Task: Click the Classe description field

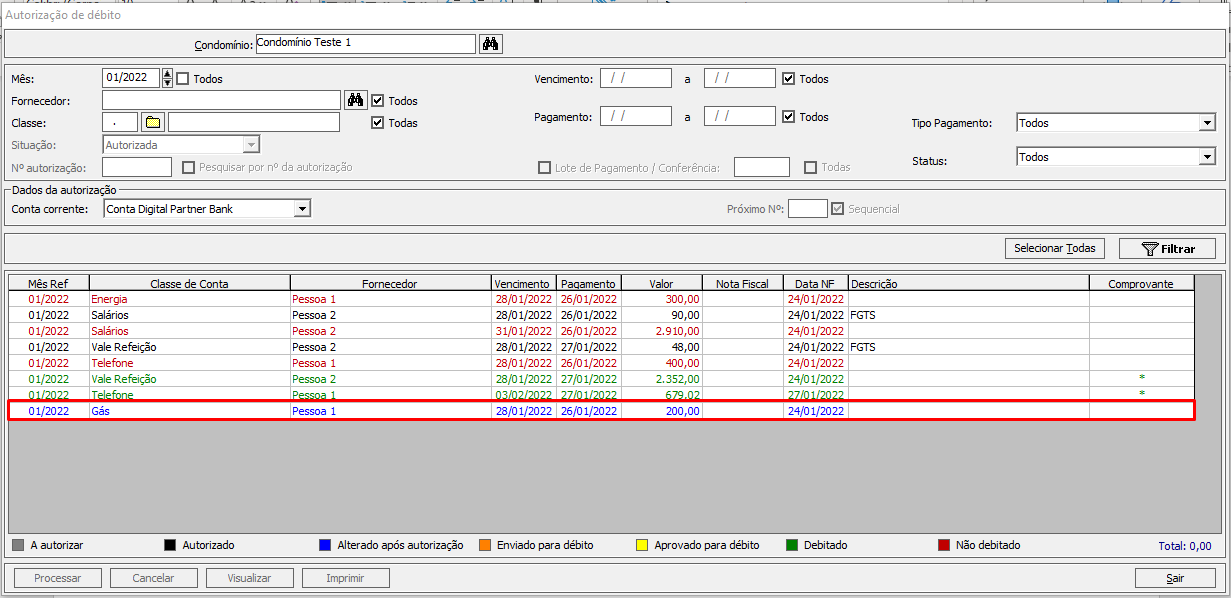Action: click(x=254, y=122)
